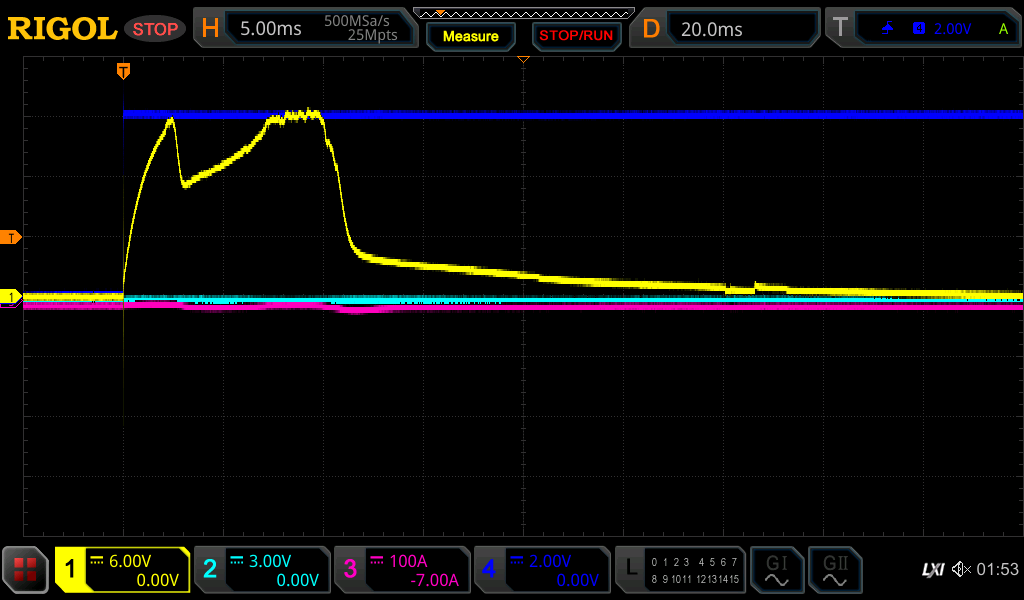This screenshot has width=1024, height=600.
Task: Toggle channel 1 with 6.00V scale
Action: pyautogui.click(x=122, y=570)
